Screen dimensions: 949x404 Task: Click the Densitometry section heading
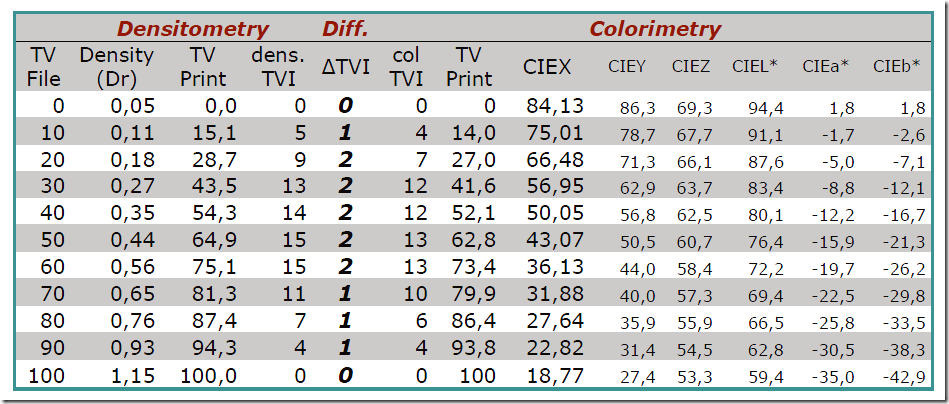coord(192,28)
